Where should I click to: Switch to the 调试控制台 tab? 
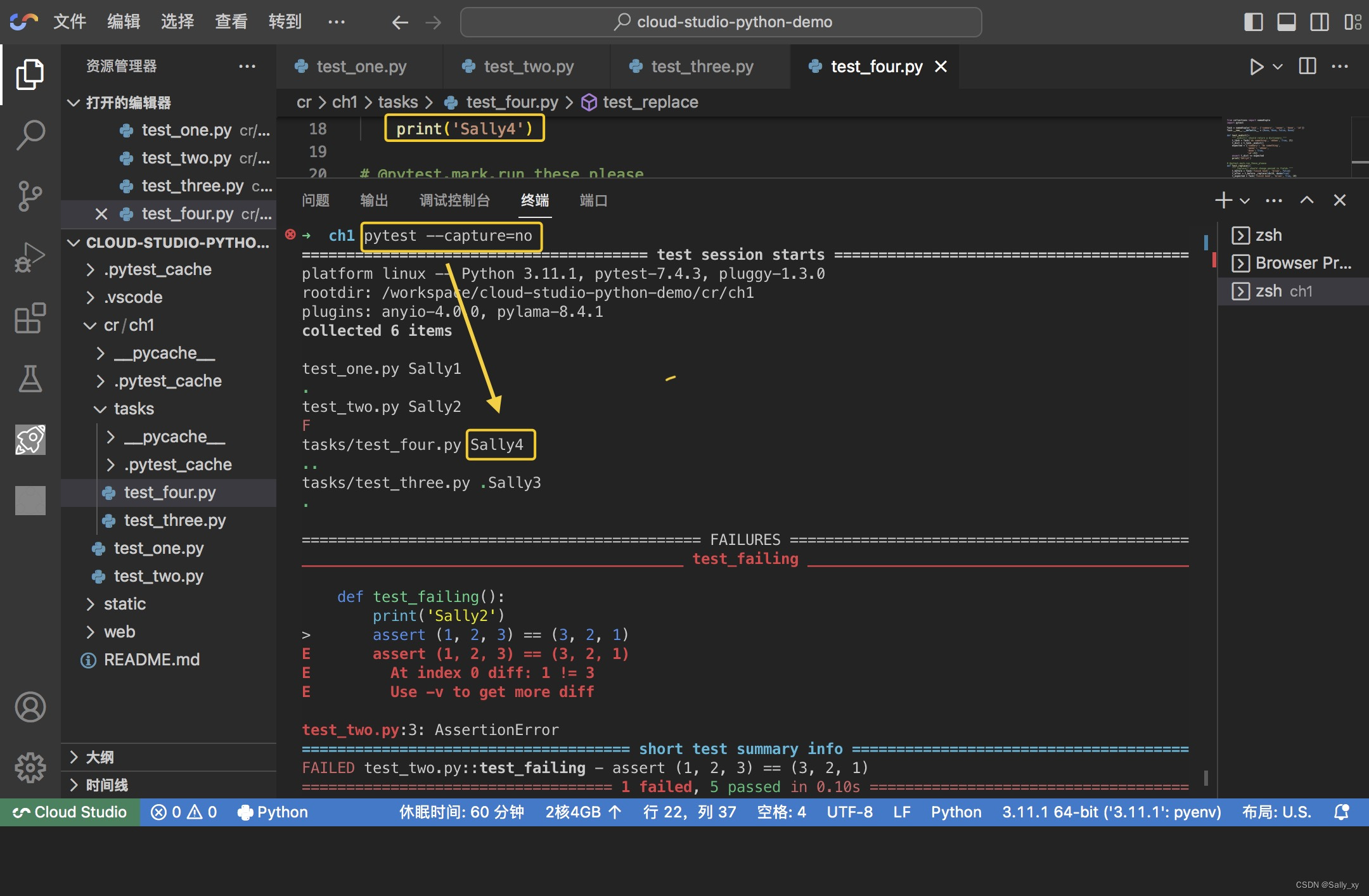pyautogui.click(x=455, y=200)
